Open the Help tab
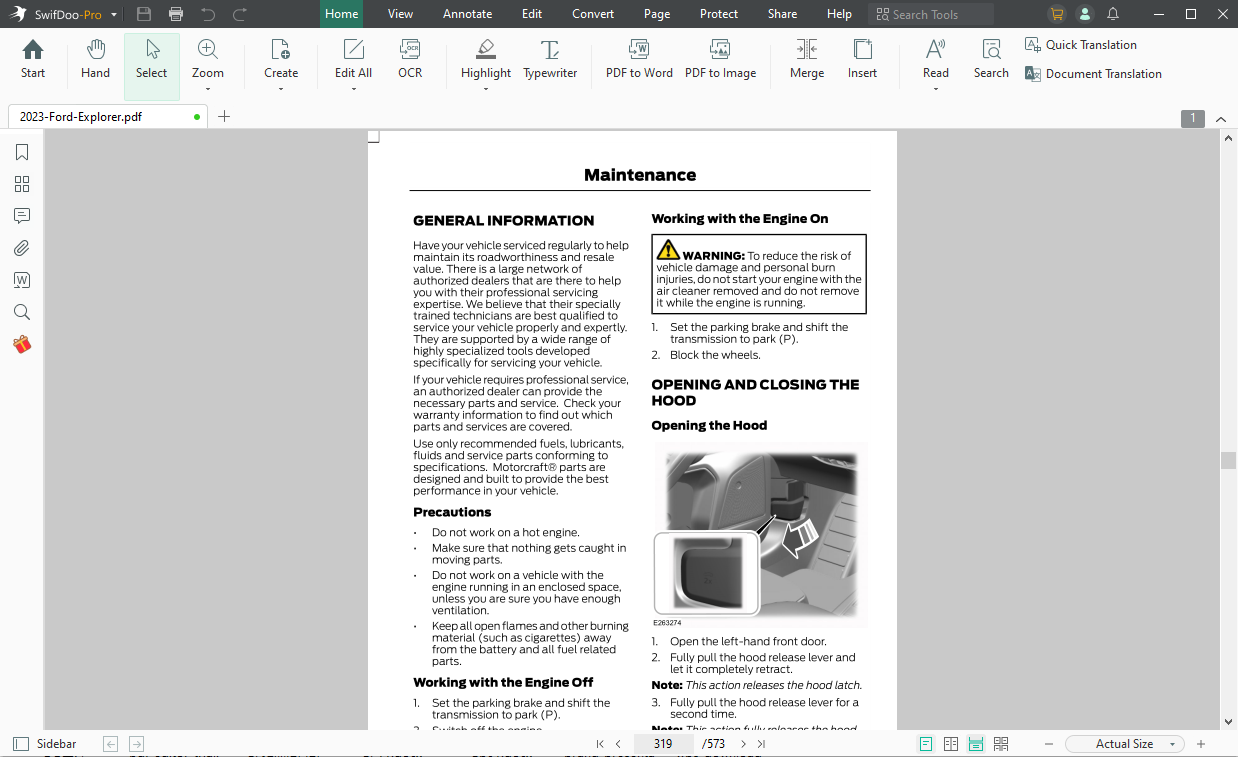Image resolution: width=1238 pixels, height=757 pixels. click(x=840, y=14)
